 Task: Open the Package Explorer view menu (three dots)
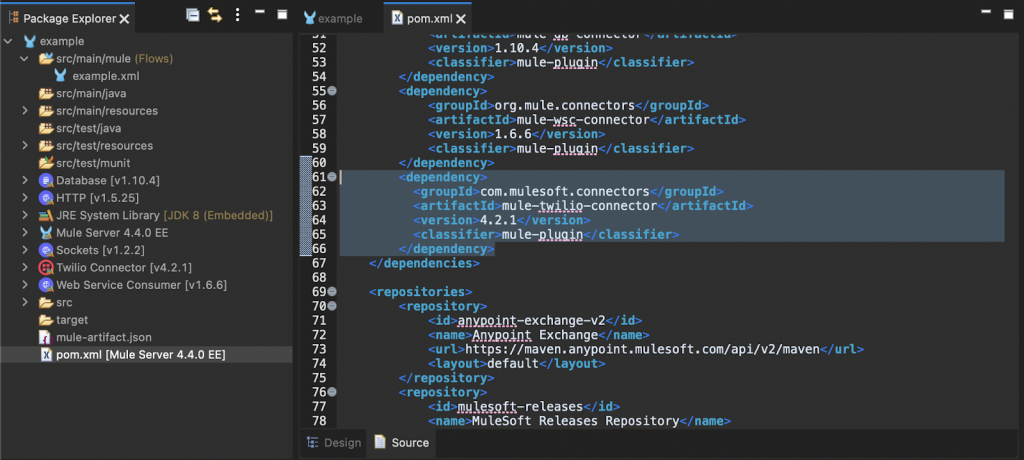click(x=237, y=15)
